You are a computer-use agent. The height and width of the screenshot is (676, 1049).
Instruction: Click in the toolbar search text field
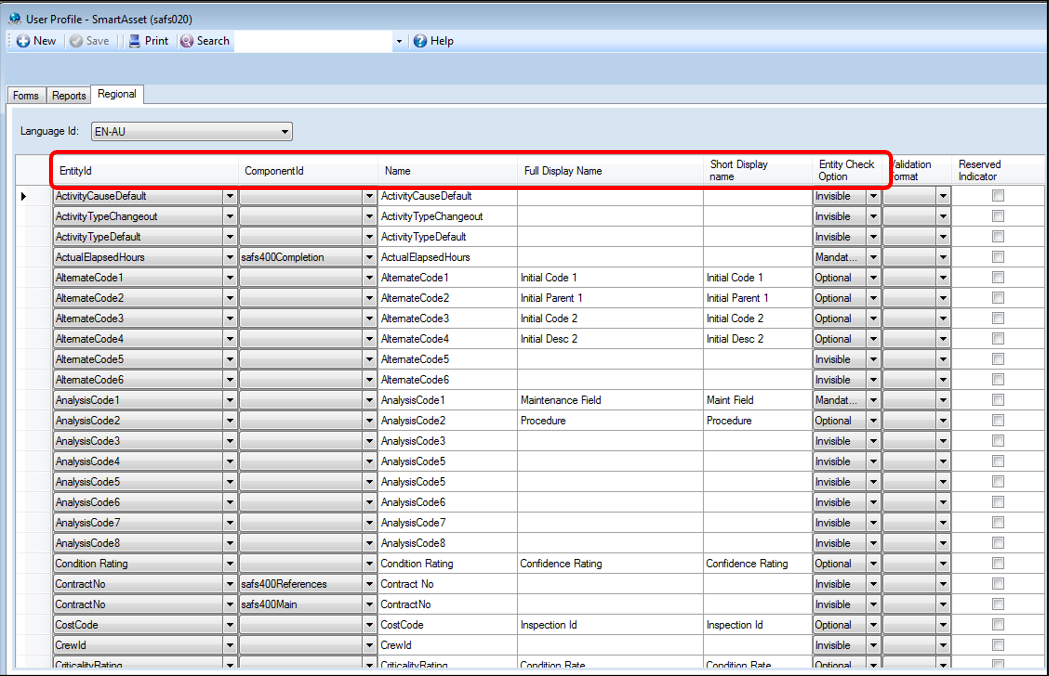(313, 41)
